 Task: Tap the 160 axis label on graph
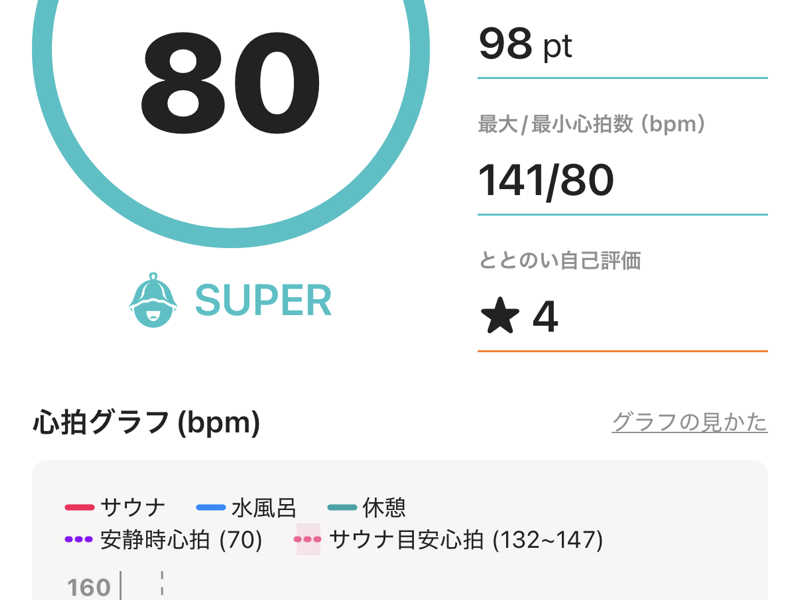click(88, 587)
